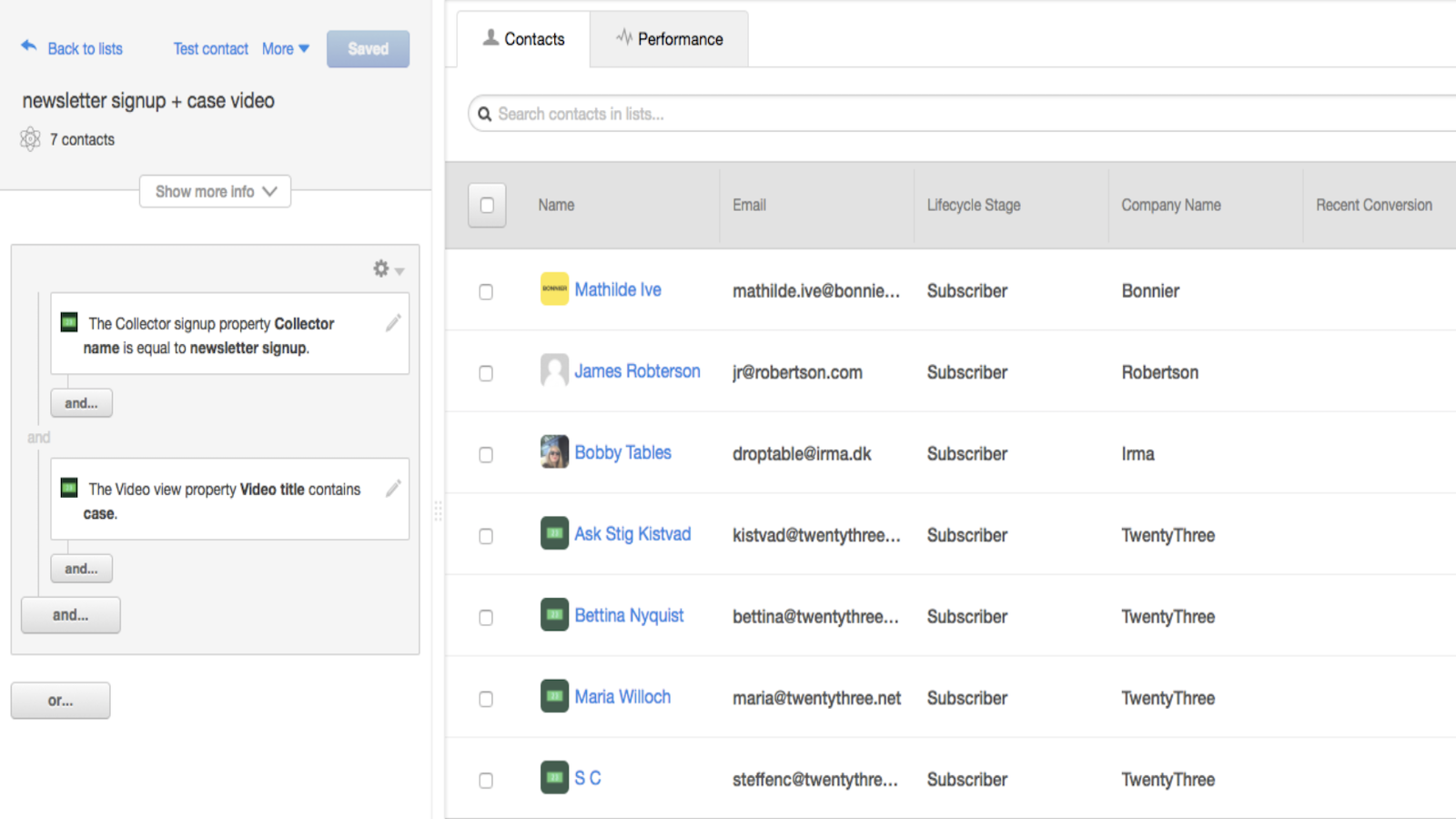Switch to the Performance tab
The width and height of the screenshot is (1456, 819).
point(670,39)
